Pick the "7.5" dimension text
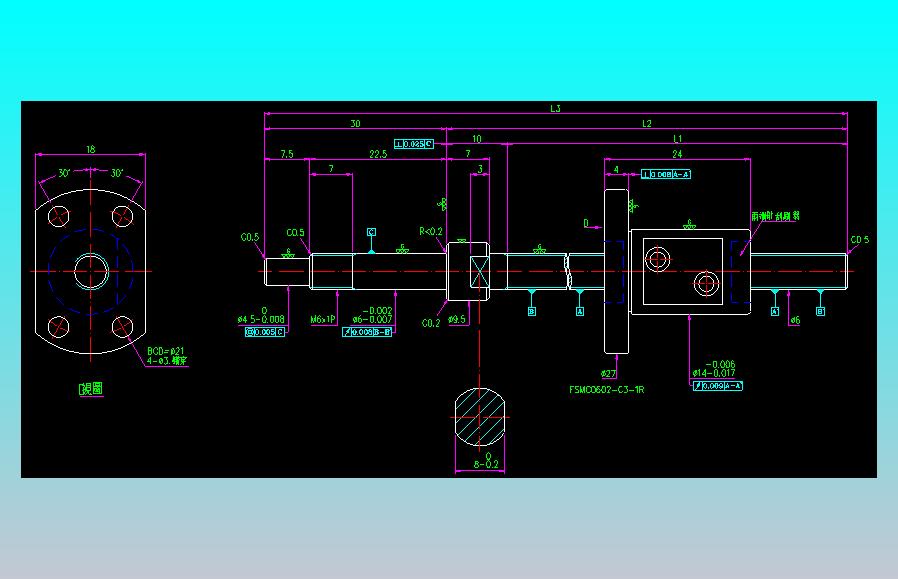 (287, 154)
